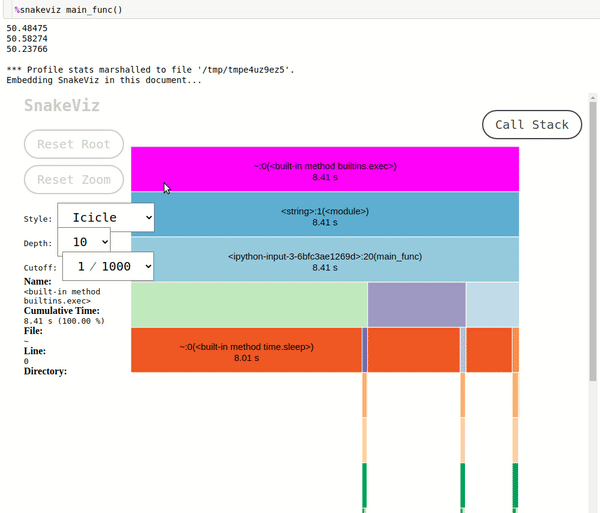Click the SnakeViz heading
This screenshot has height=513, width=600.
(x=62, y=105)
